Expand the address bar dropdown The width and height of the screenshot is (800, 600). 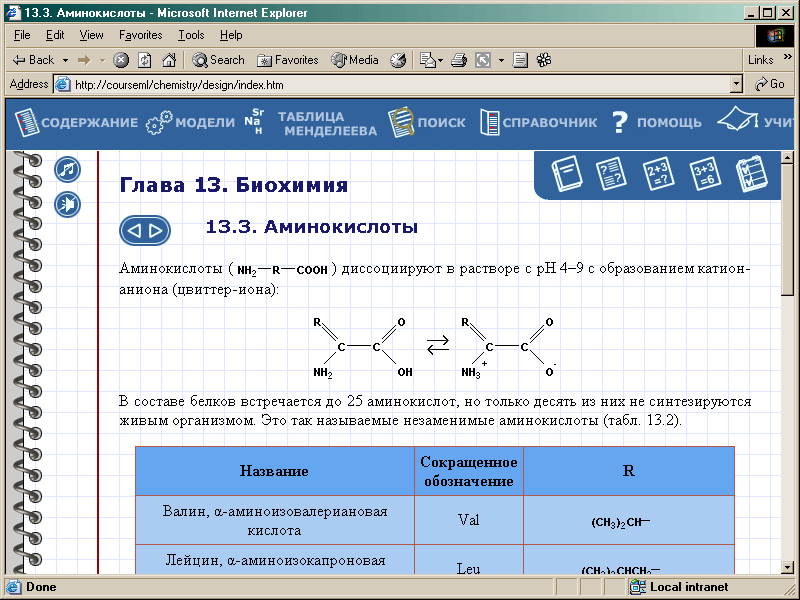point(736,84)
